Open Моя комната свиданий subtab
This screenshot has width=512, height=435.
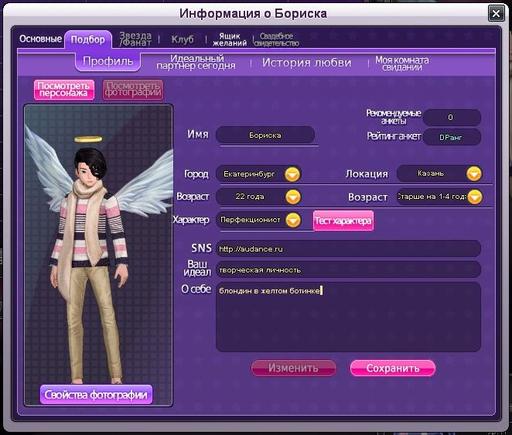point(402,63)
